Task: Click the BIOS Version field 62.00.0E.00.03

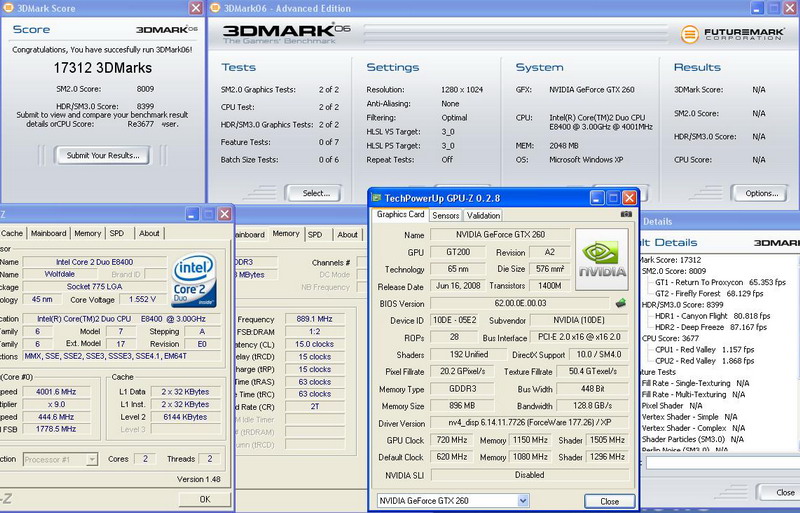Action: tap(520, 303)
